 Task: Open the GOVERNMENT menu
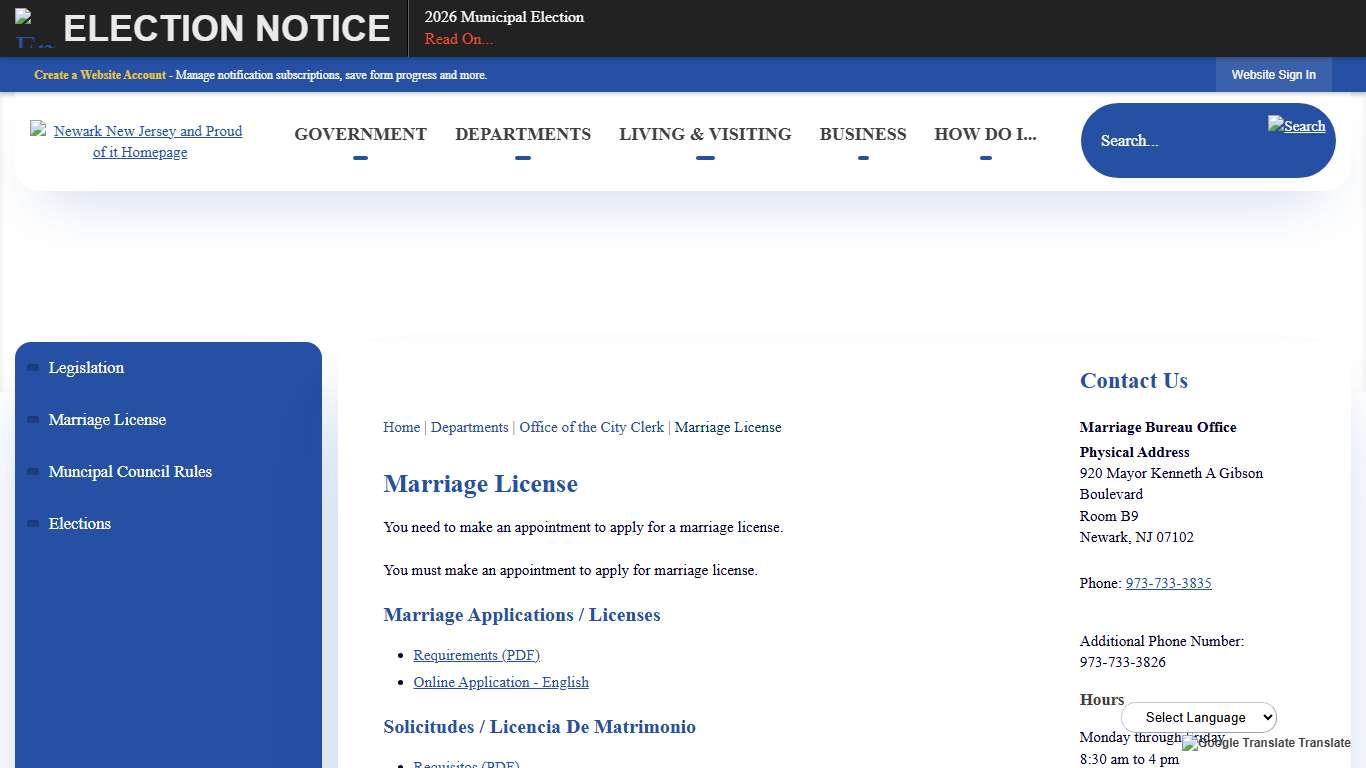click(360, 134)
